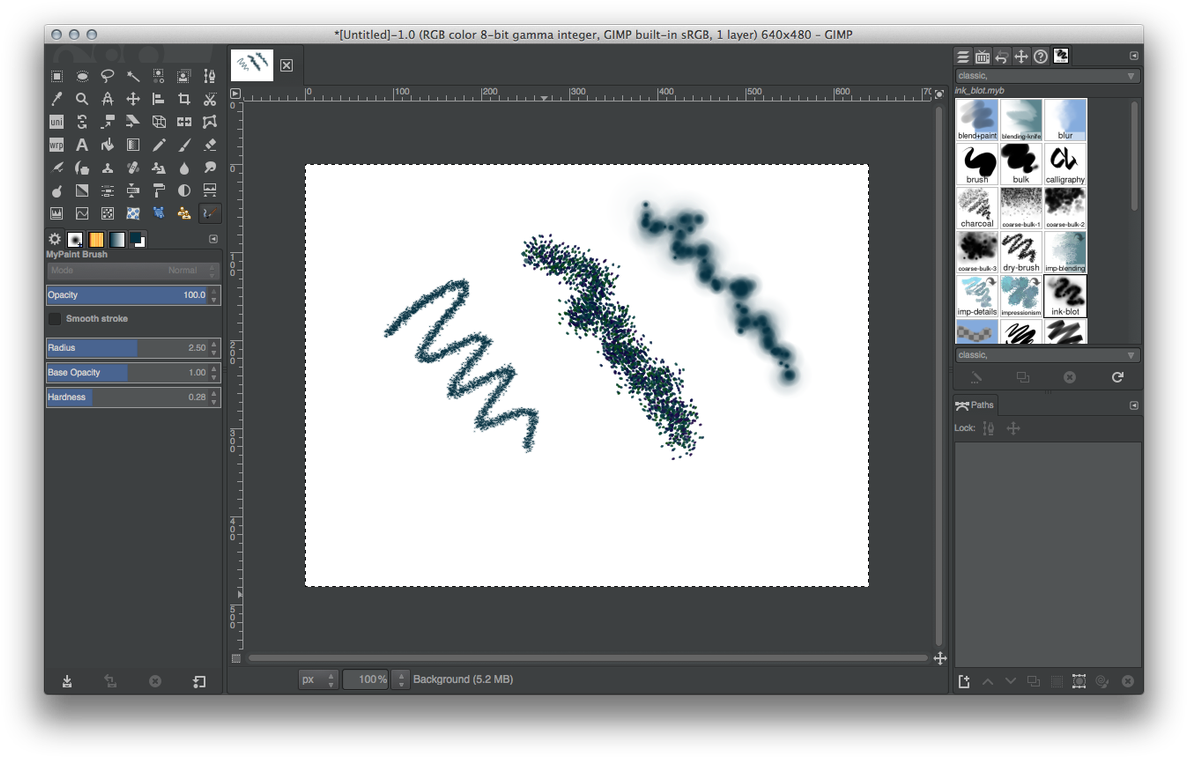Select the Eraser tool
Image resolution: width=1187 pixels, height=757 pixels.
point(208,144)
